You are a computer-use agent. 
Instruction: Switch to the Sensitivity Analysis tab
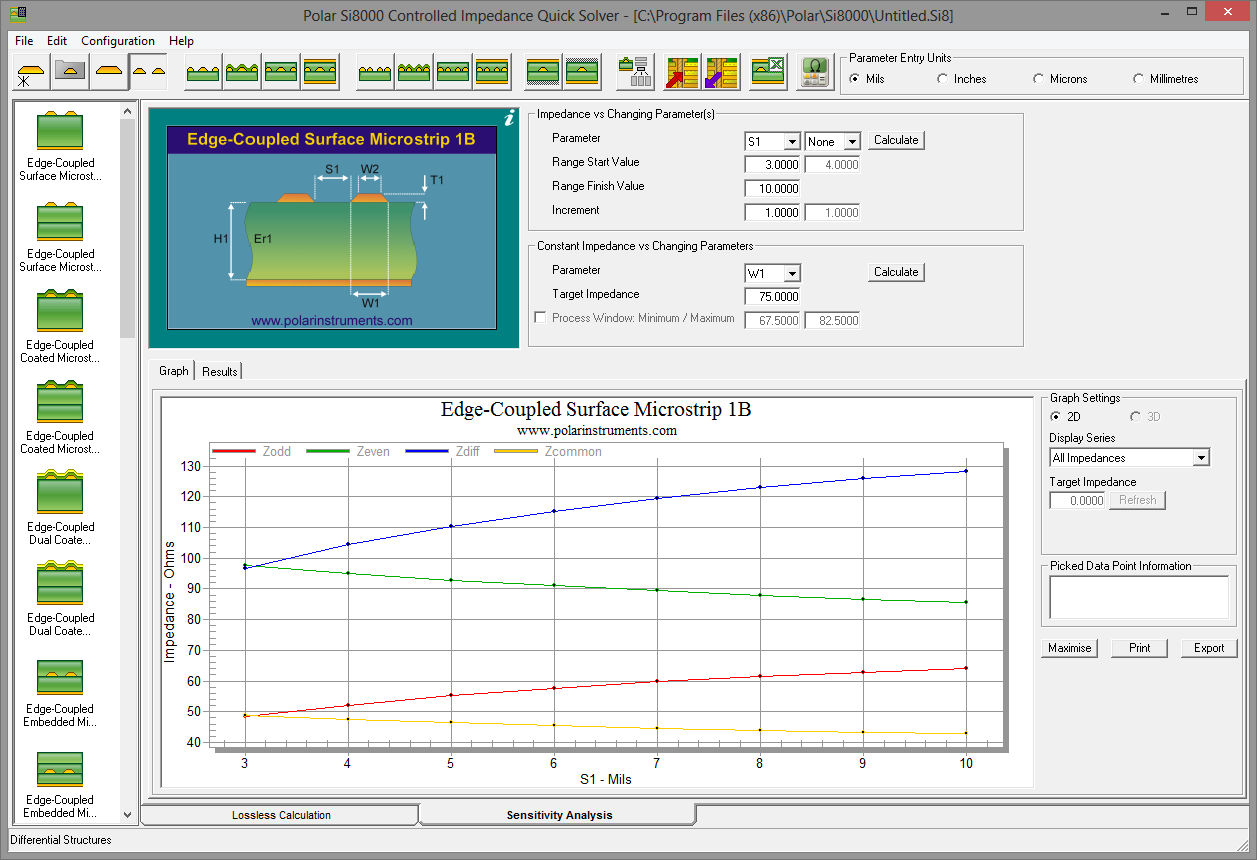pyautogui.click(x=559, y=815)
